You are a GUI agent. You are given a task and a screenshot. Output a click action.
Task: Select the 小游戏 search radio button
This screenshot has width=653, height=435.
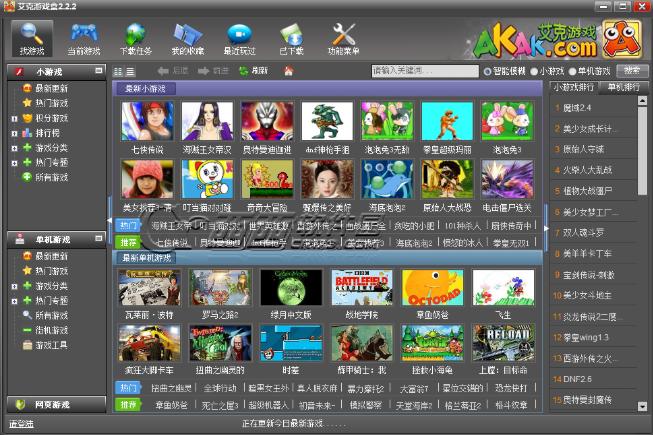[x=534, y=72]
